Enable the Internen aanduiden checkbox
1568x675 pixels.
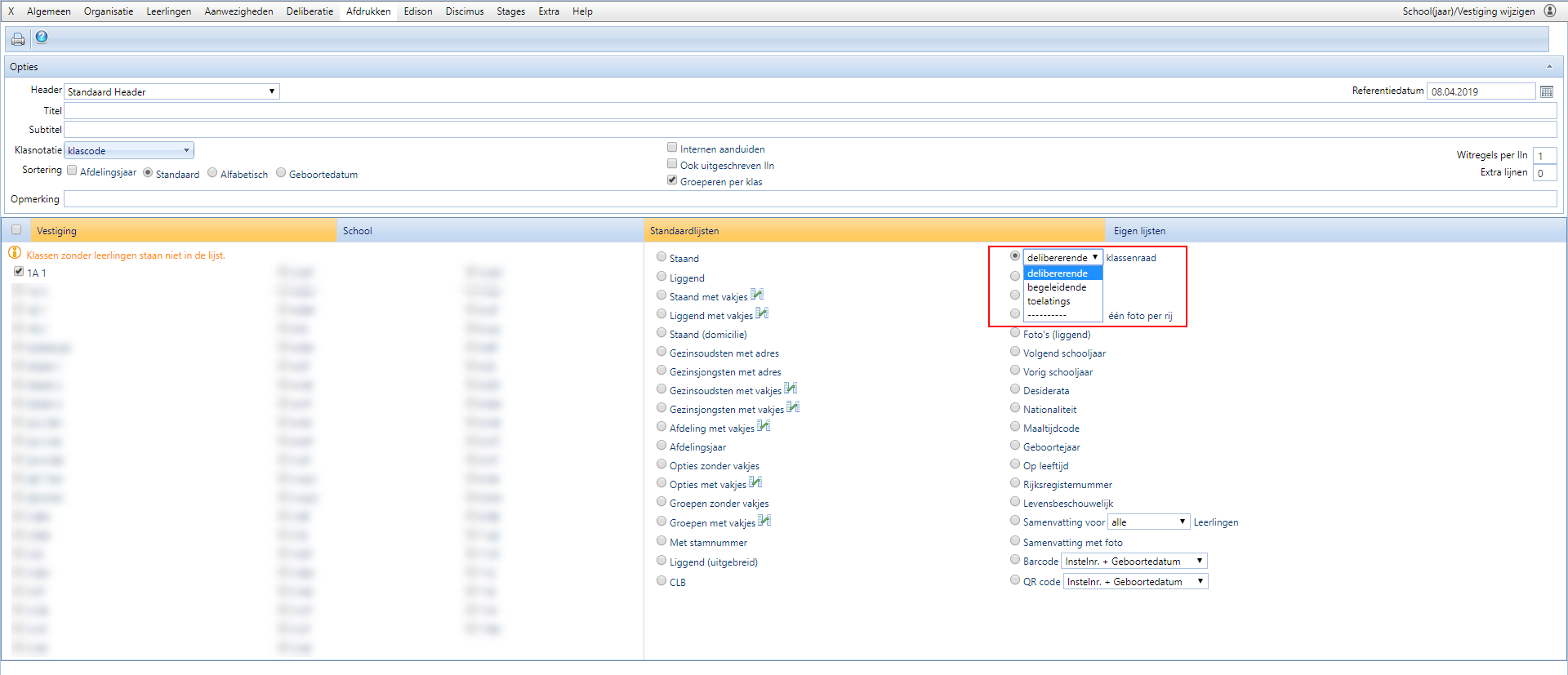[x=672, y=148]
